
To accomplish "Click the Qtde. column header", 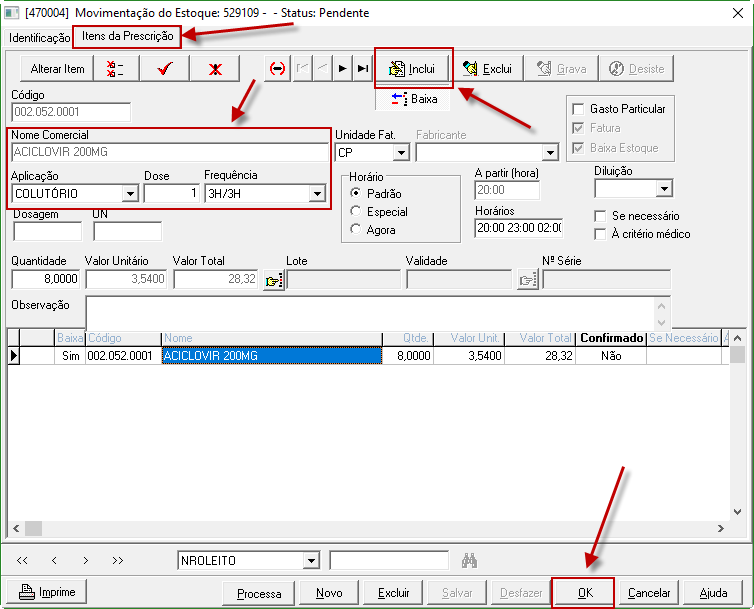I will coord(408,338).
